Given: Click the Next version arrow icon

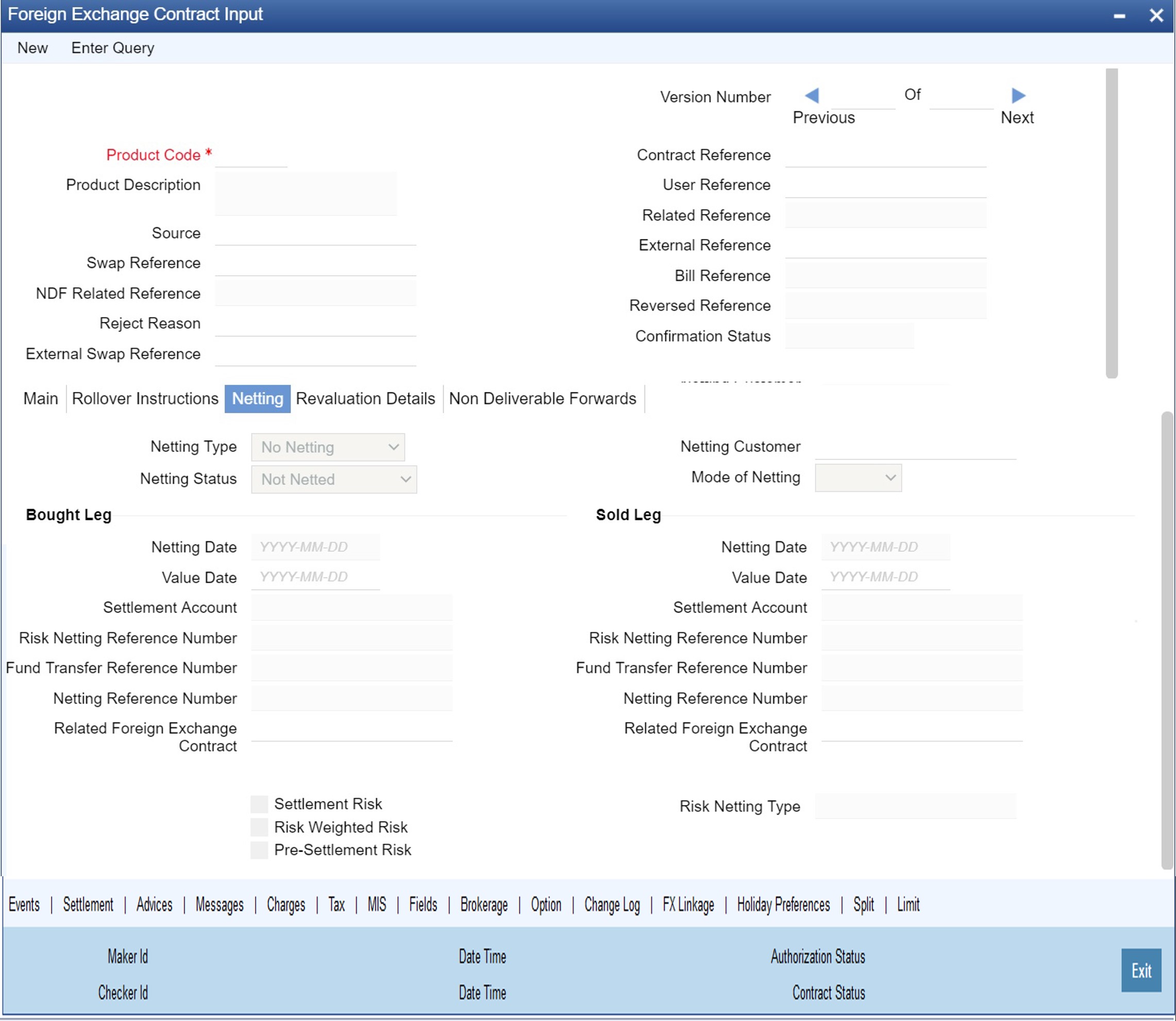Looking at the screenshot, I should (x=1018, y=95).
